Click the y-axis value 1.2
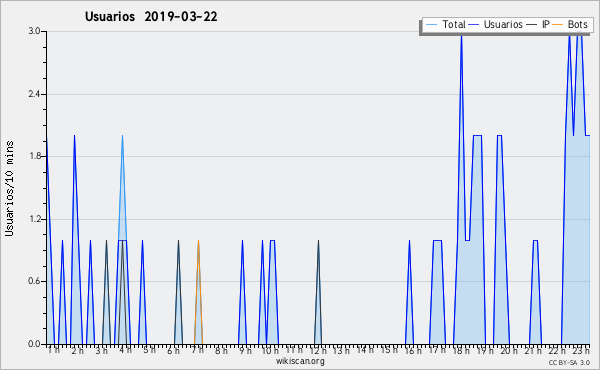The image size is (600, 370). click(x=34, y=219)
